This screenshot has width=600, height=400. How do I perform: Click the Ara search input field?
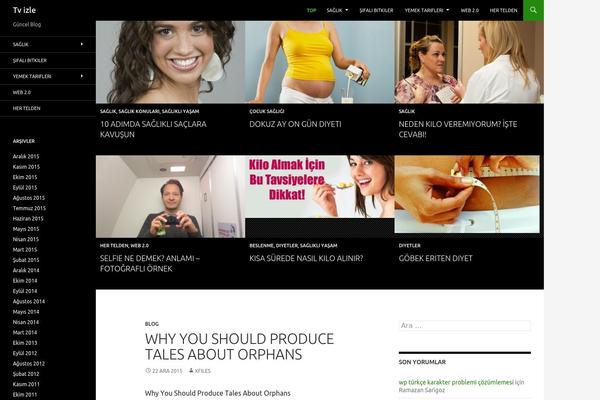[465, 325]
